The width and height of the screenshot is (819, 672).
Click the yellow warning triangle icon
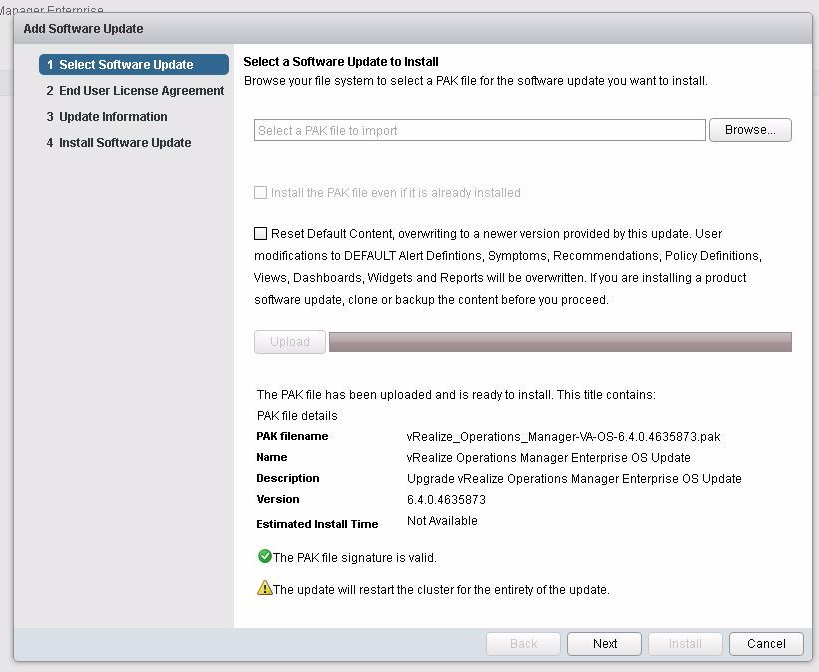[x=264, y=589]
